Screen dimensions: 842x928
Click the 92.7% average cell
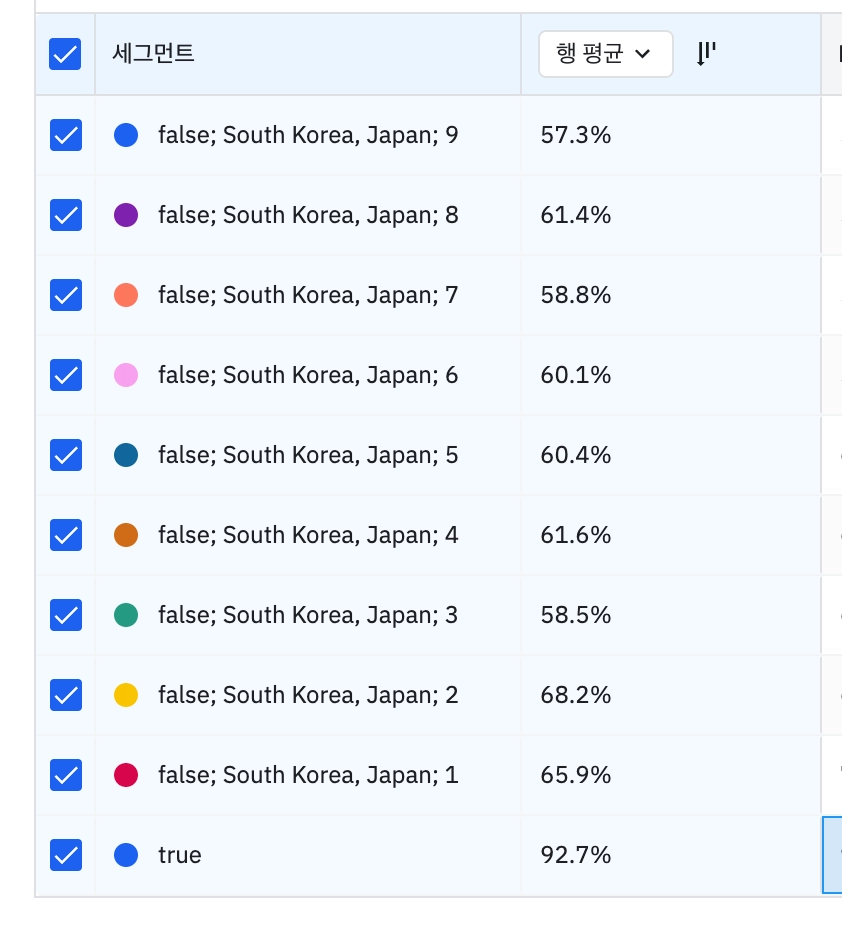(671, 855)
